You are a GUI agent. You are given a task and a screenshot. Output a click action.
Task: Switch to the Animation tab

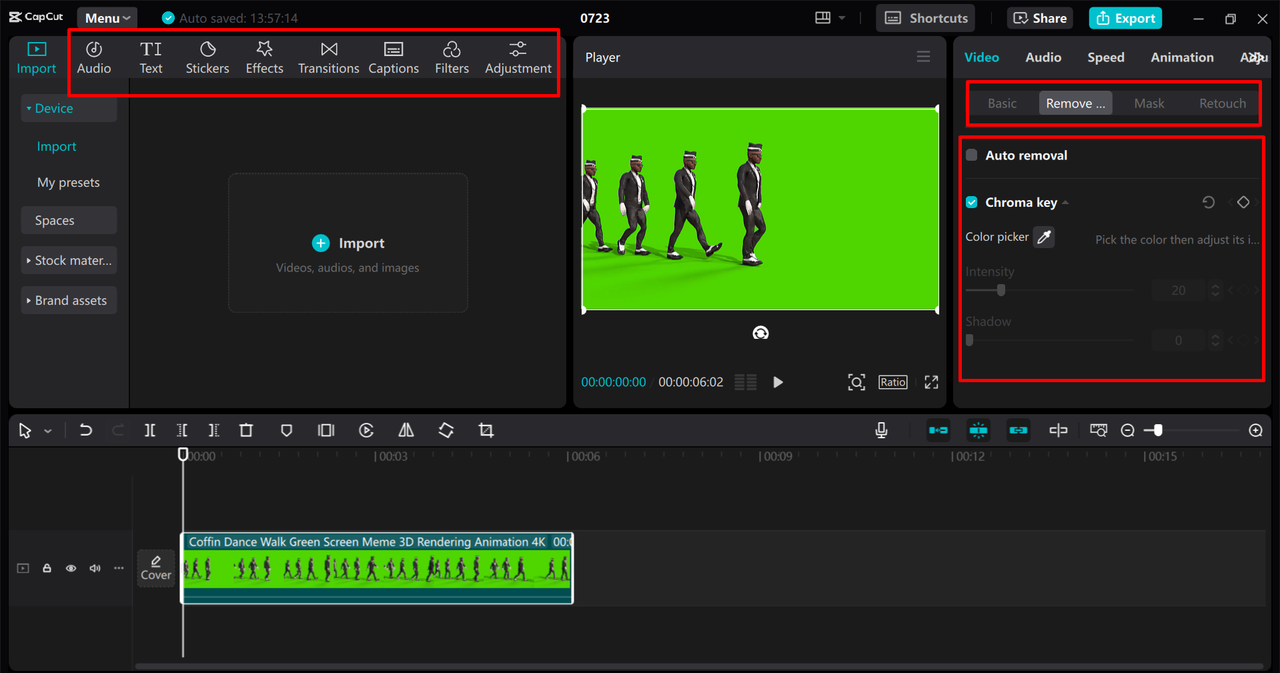(1182, 57)
